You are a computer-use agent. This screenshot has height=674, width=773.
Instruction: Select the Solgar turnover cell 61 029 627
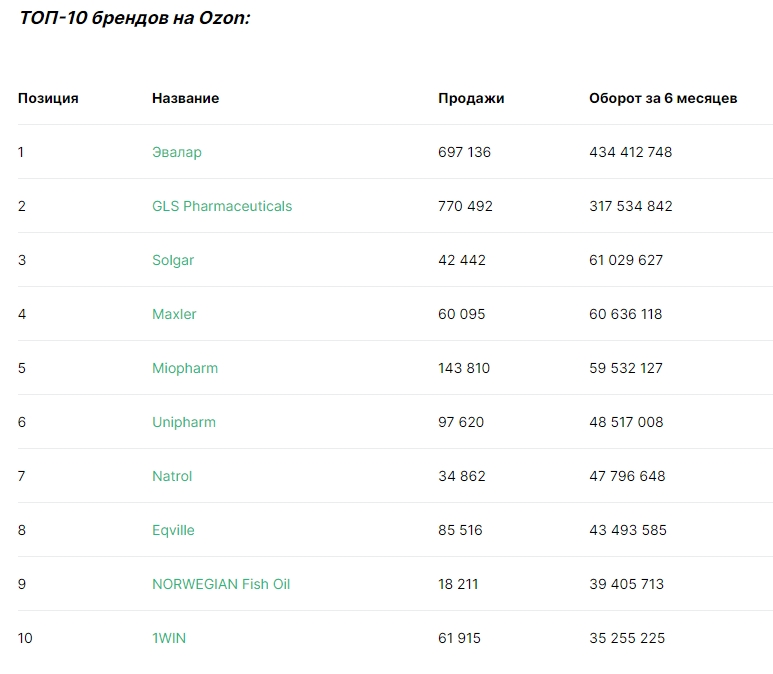[x=626, y=260]
